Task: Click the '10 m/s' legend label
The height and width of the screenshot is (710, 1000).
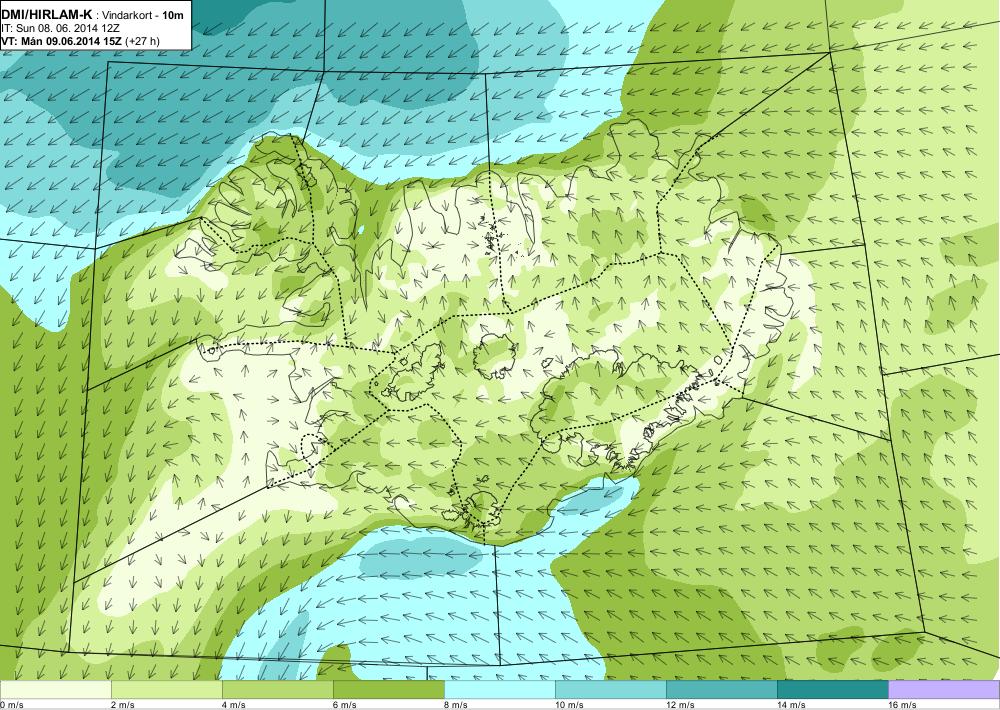Action: point(570,705)
